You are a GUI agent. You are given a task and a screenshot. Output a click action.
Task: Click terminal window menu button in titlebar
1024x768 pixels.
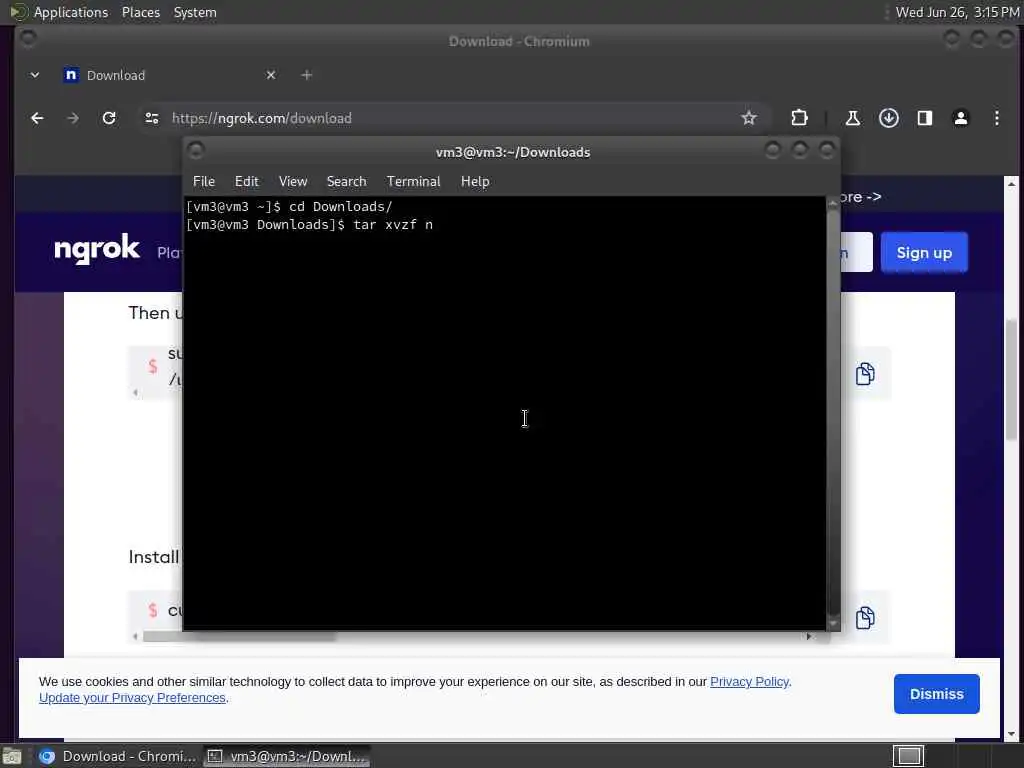pyautogui.click(x=196, y=152)
